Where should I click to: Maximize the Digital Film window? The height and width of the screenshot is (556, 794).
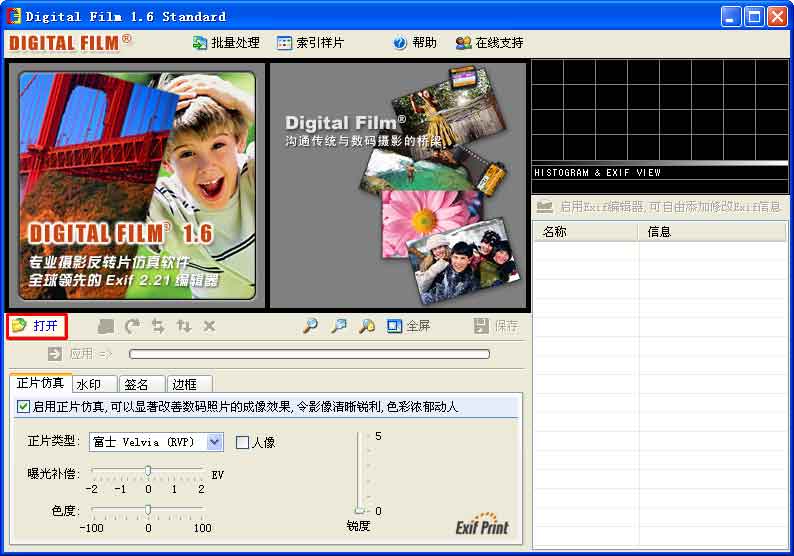[754, 17]
